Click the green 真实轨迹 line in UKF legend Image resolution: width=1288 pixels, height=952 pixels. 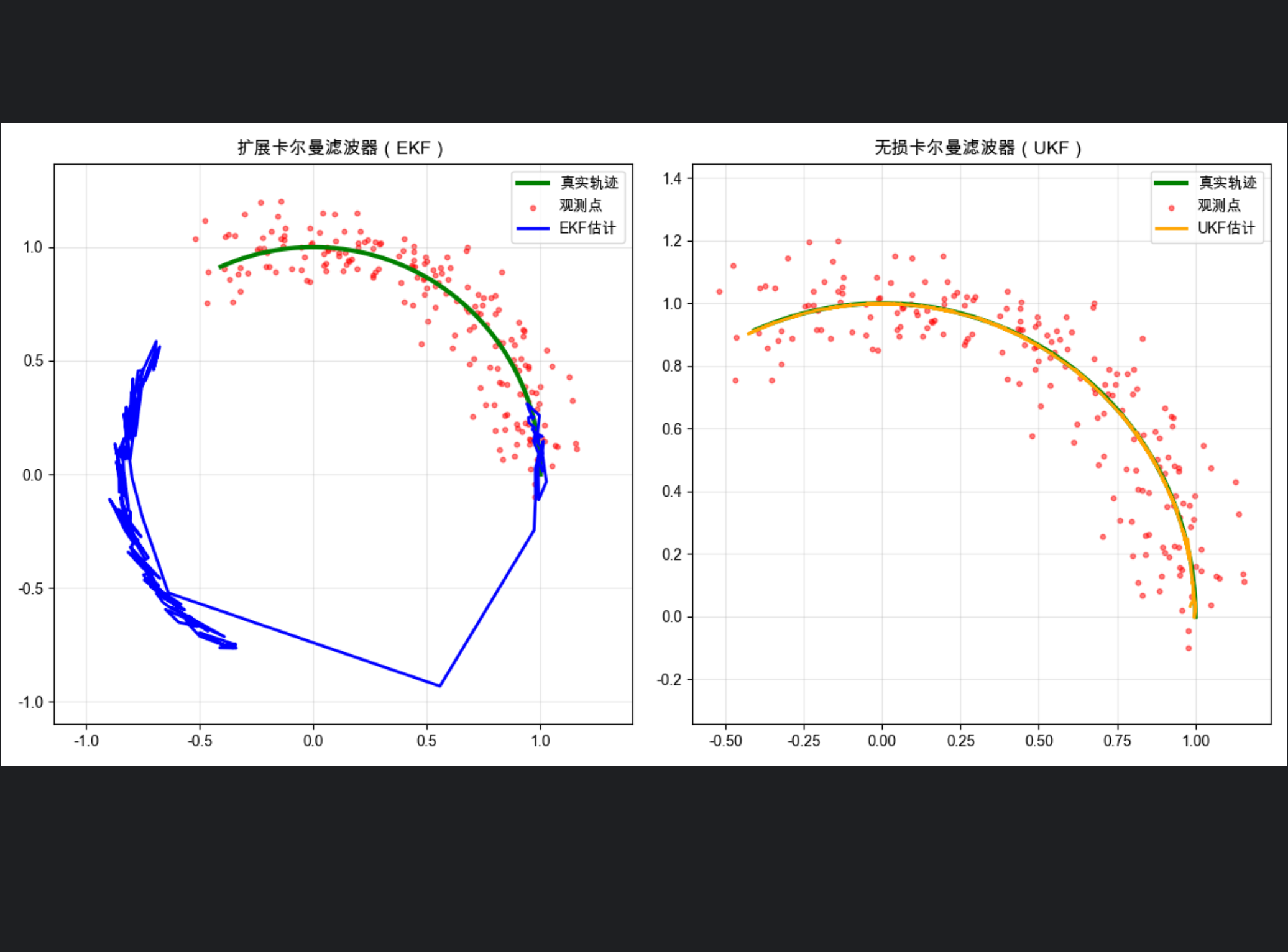click(1171, 183)
